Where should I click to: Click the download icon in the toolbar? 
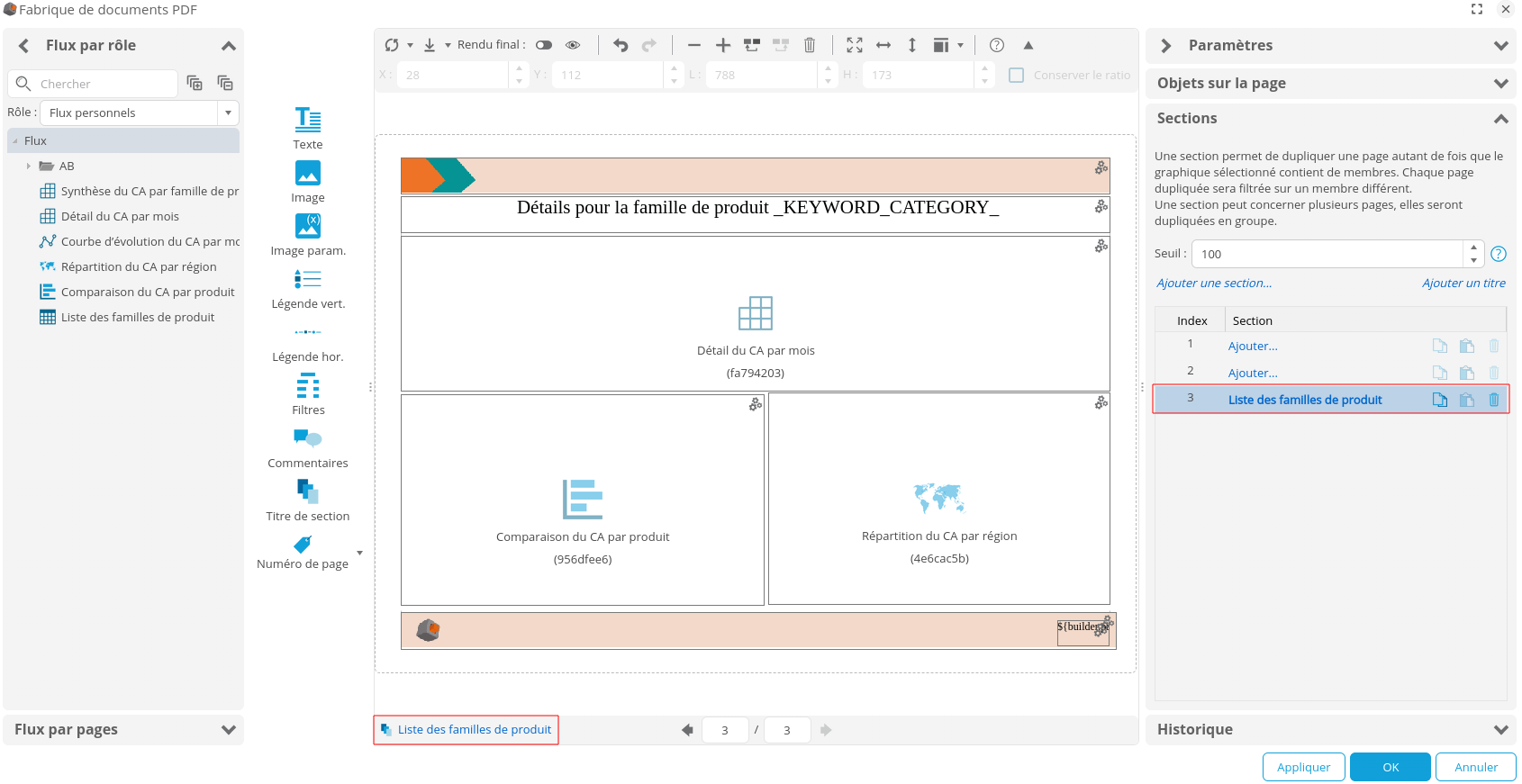[x=430, y=45]
